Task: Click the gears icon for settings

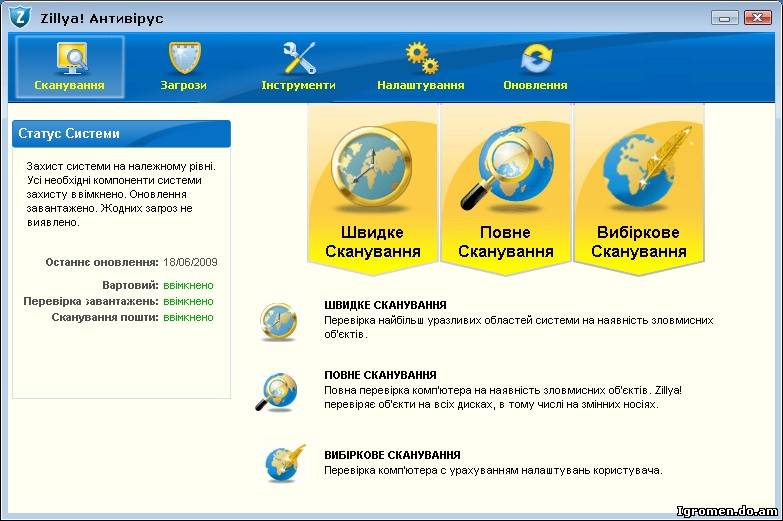Action: point(421,57)
